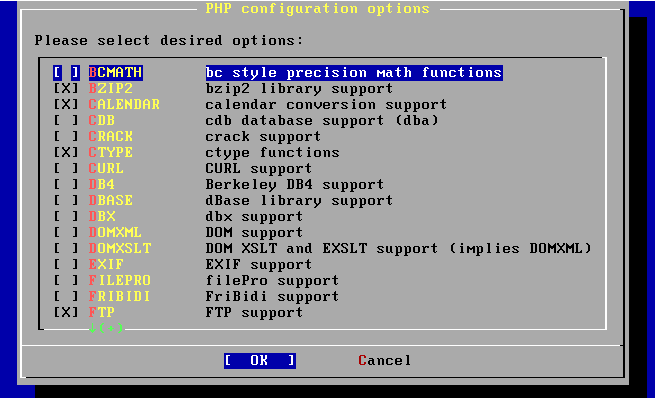The image size is (655, 398).
Task: Select the CDB option name
Action: coord(102,121)
